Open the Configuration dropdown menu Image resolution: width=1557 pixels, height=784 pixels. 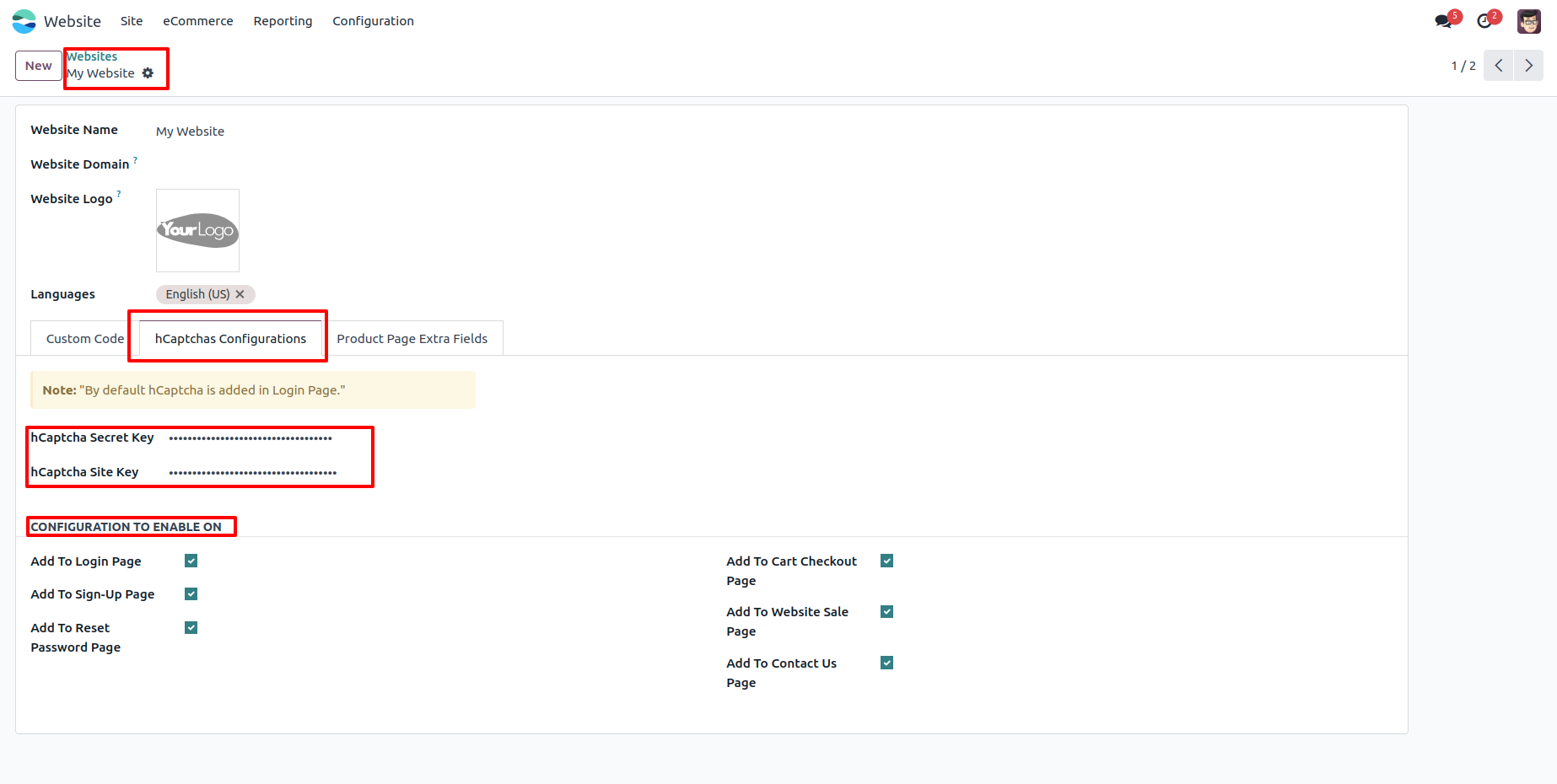tap(373, 21)
